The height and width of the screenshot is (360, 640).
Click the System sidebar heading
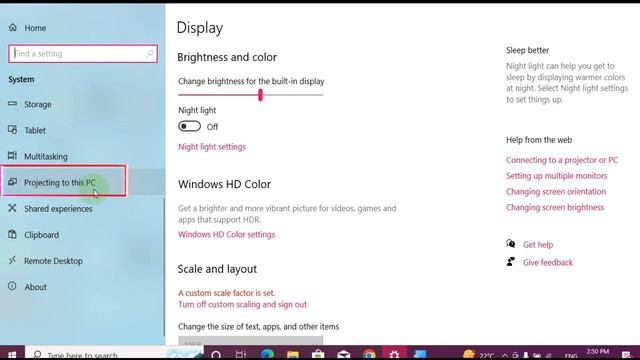click(x=21, y=79)
